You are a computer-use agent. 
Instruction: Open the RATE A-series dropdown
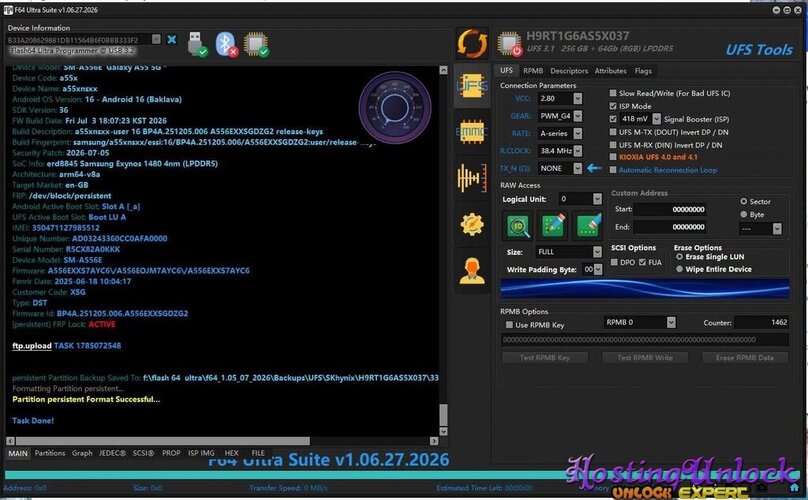click(x=578, y=134)
